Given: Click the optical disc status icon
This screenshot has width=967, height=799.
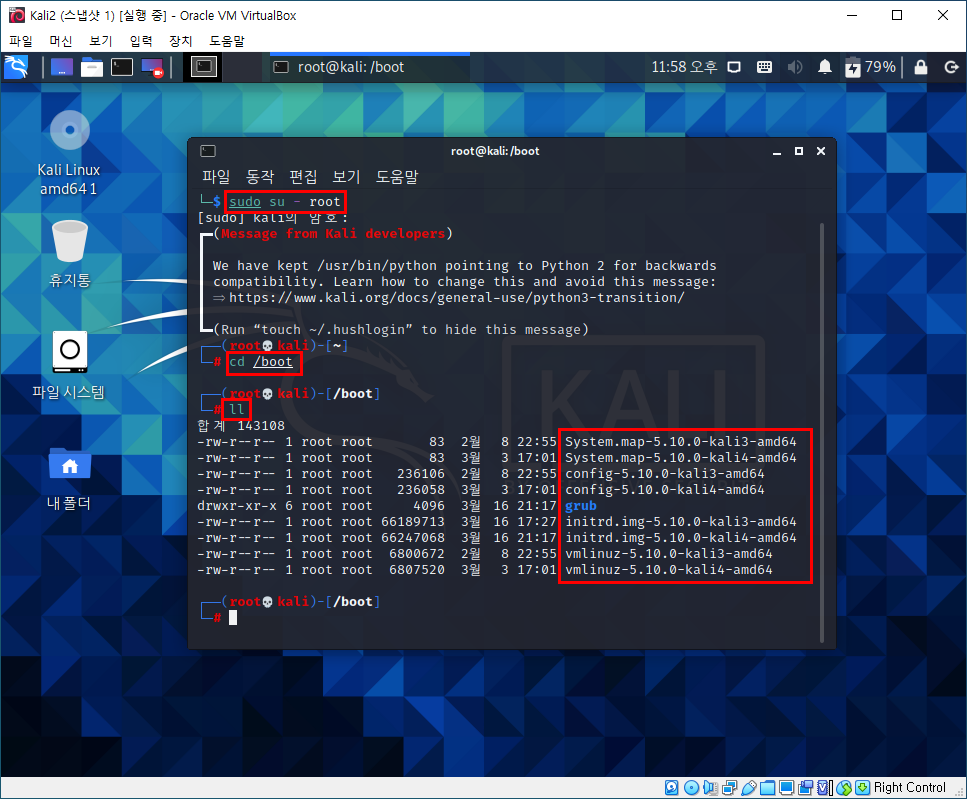Looking at the screenshot, I should pos(692,788).
